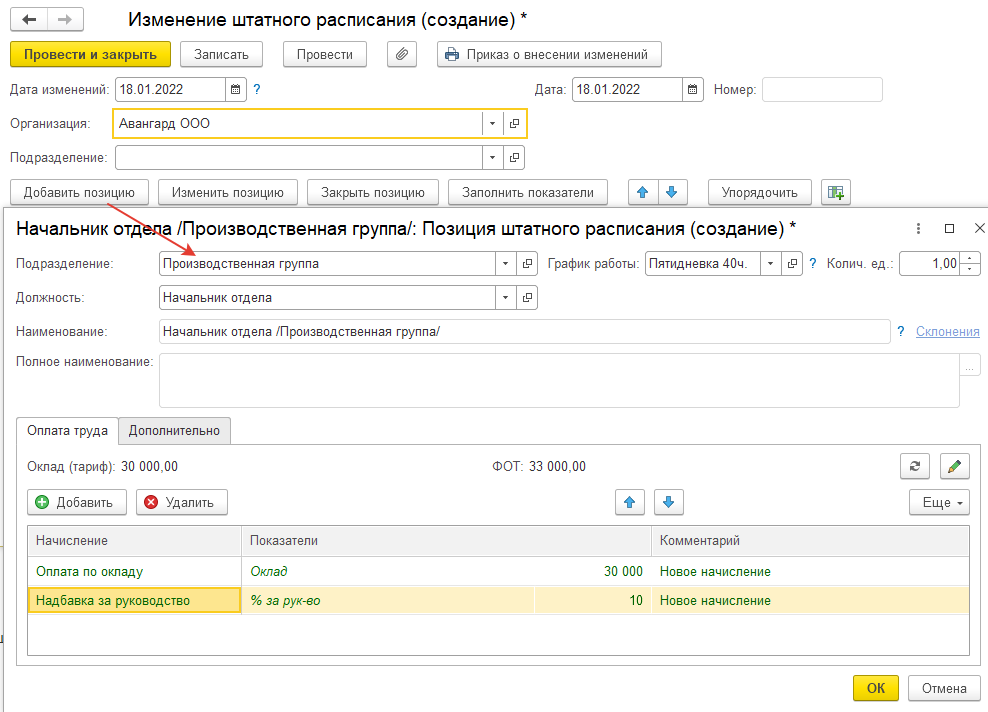Open the Еще menu

pos(939,502)
